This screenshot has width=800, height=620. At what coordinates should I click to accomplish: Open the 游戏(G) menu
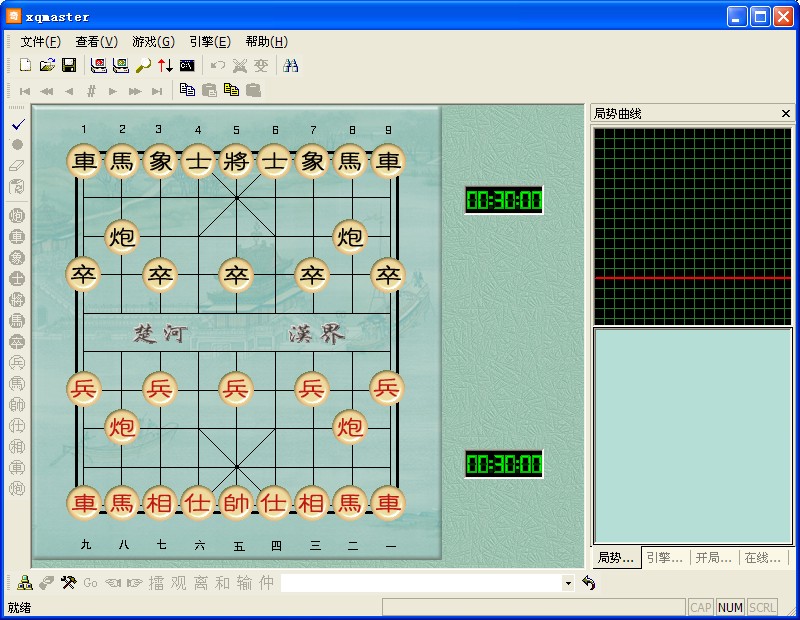[153, 42]
